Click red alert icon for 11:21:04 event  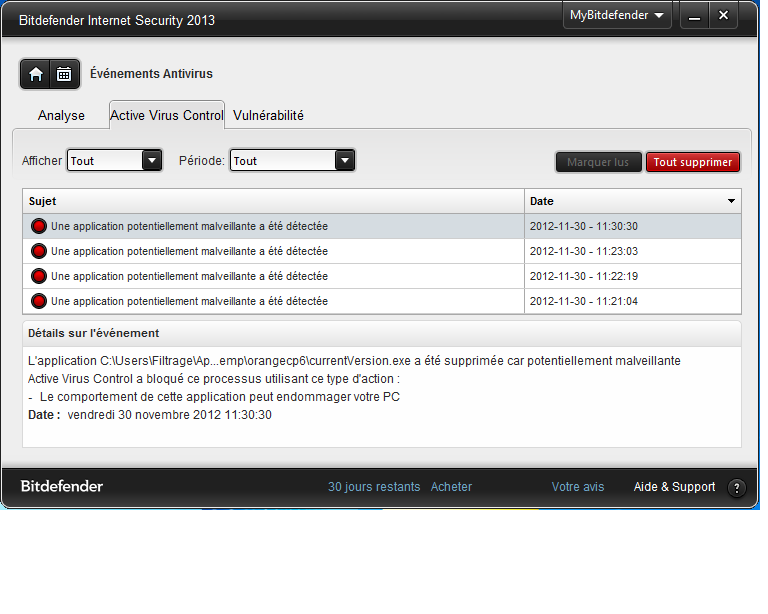tap(39, 301)
